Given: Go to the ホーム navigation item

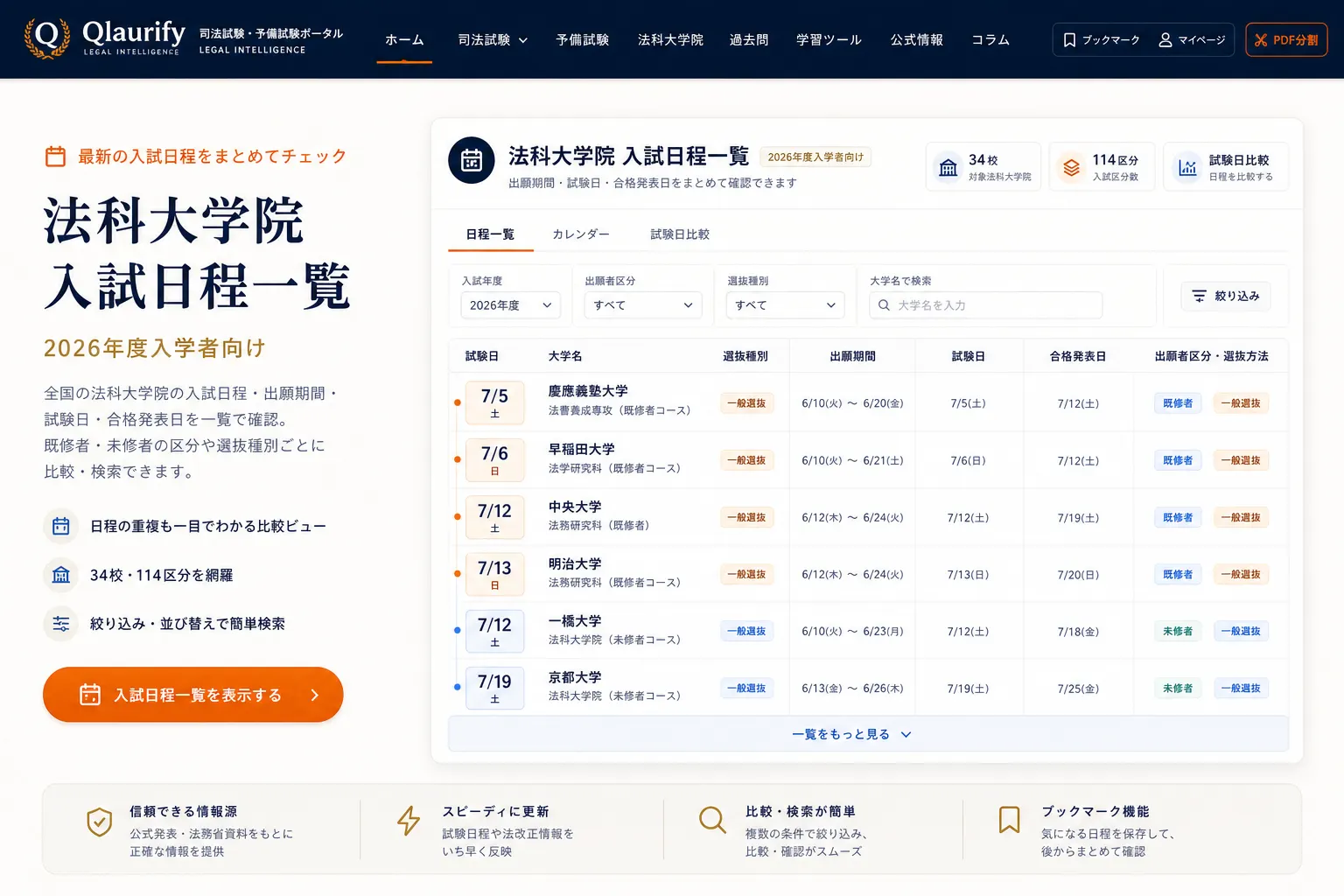Looking at the screenshot, I should click(x=404, y=40).
